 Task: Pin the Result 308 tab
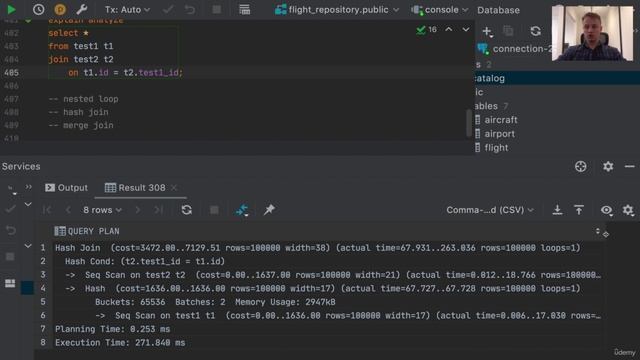[x=269, y=210]
